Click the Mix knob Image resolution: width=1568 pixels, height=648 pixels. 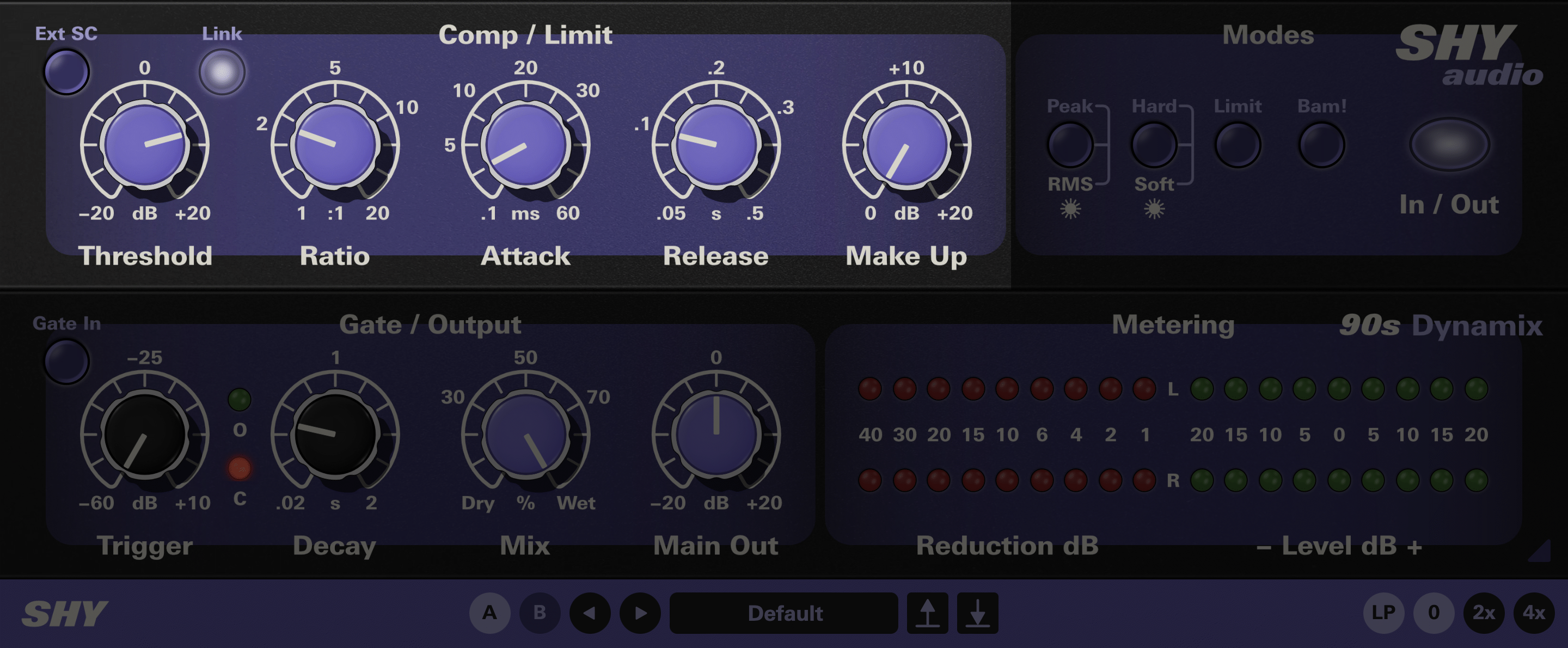[x=527, y=433]
